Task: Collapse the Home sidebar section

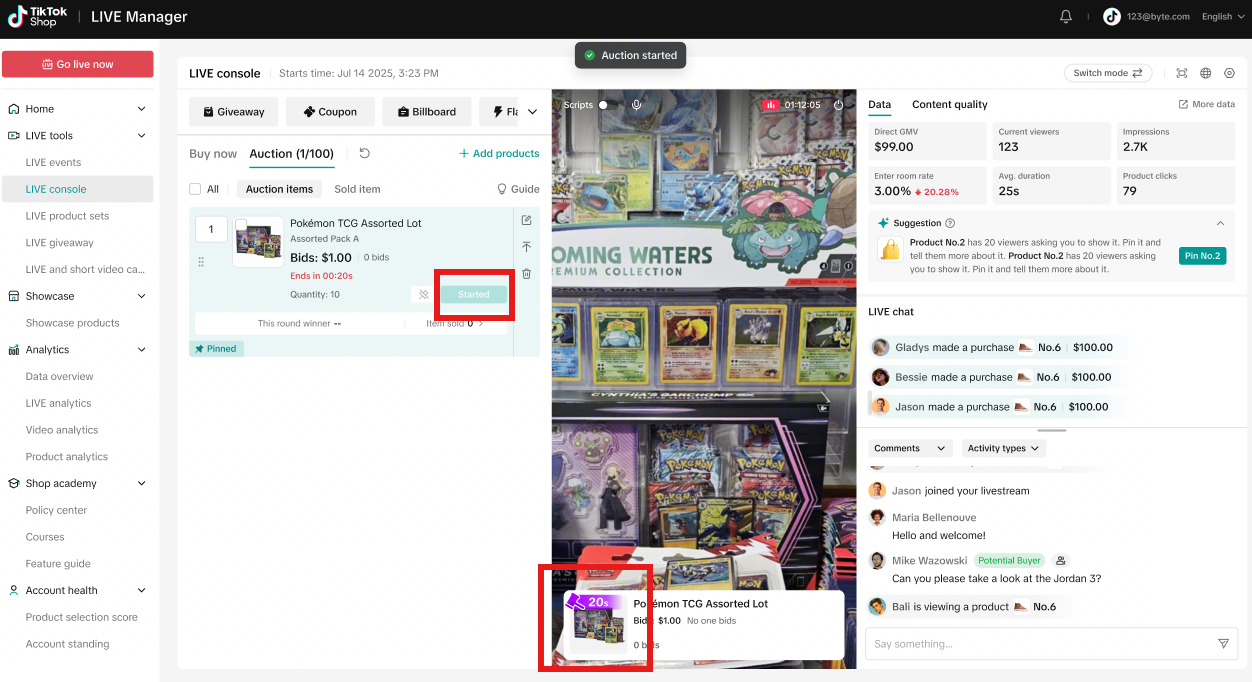Action: pyautogui.click(x=141, y=109)
